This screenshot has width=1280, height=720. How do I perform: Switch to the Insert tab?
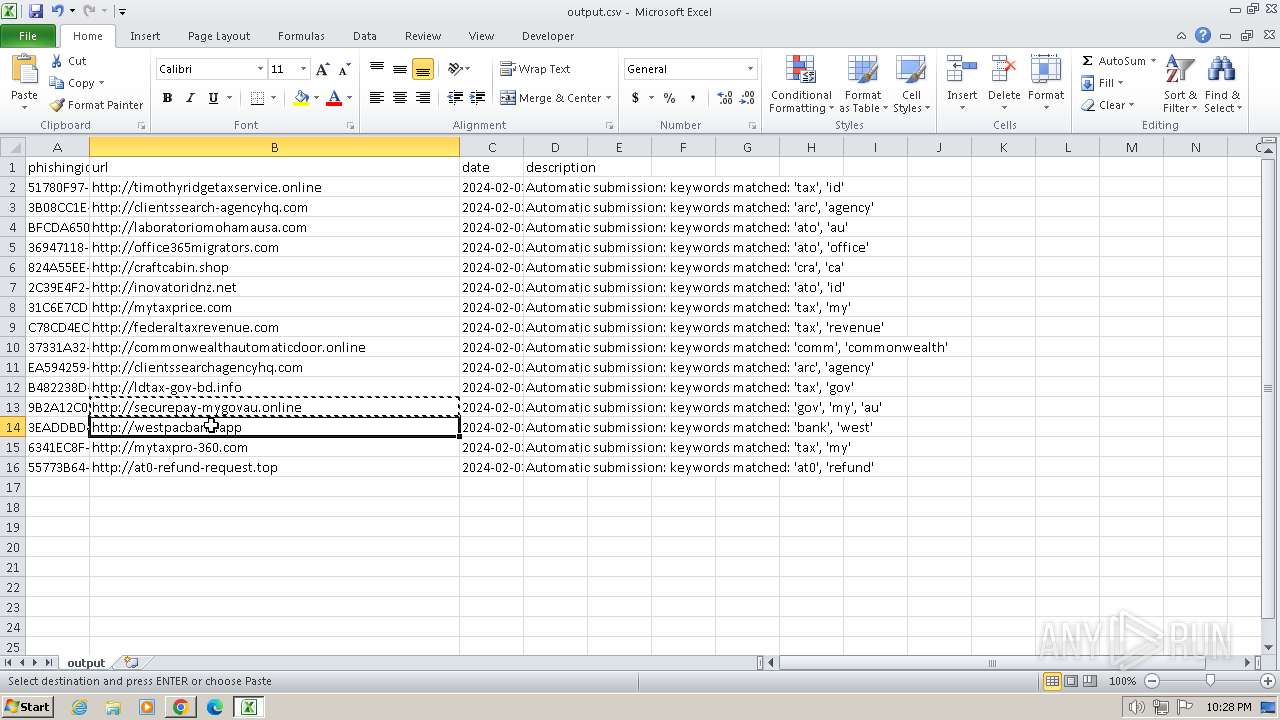coord(145,36)
